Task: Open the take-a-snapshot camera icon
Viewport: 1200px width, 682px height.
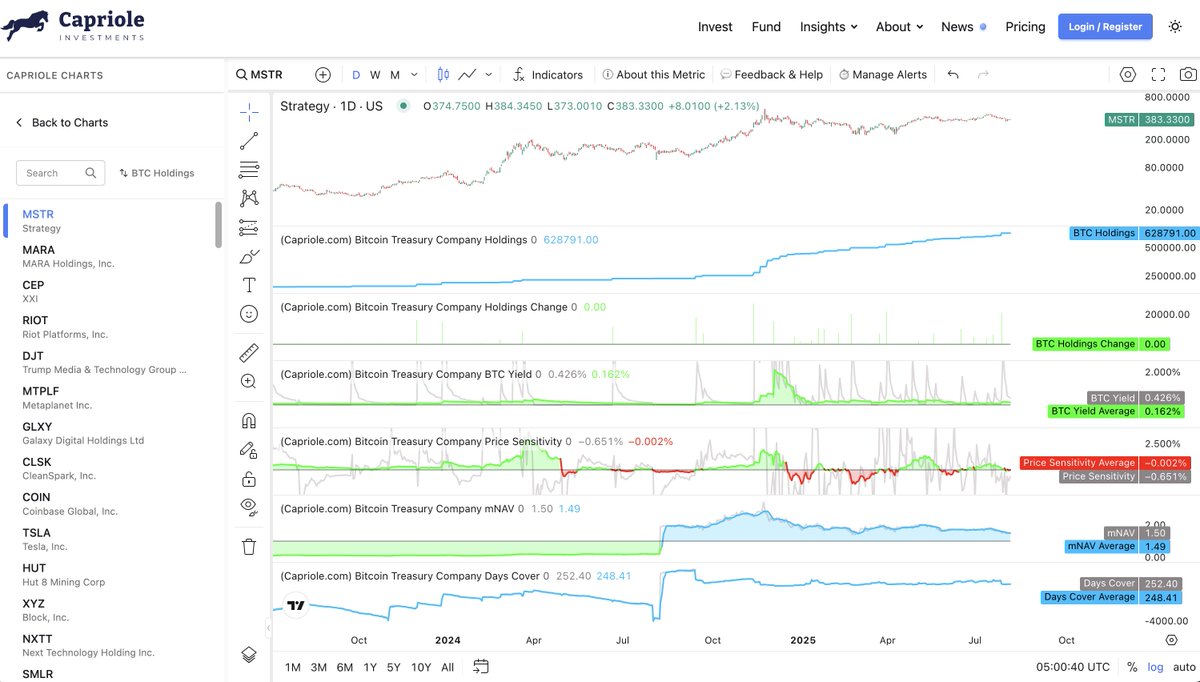Action: coord(1188,74)
